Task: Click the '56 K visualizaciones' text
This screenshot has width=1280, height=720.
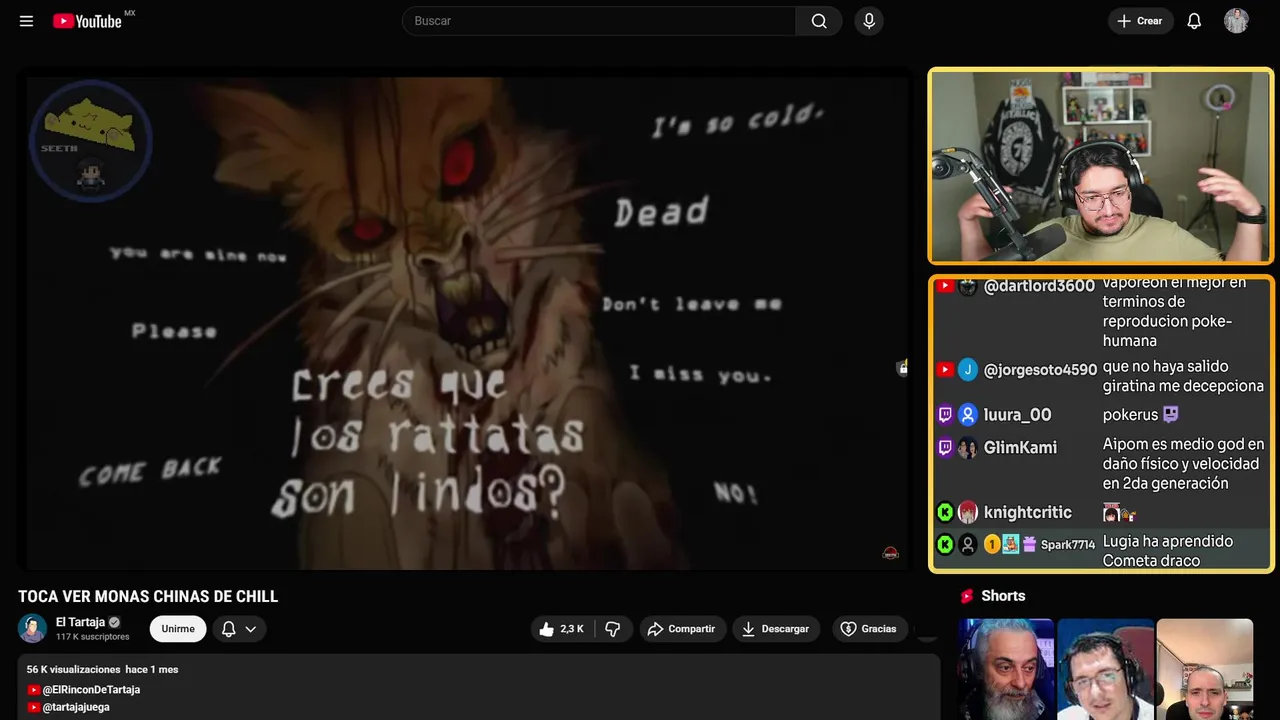Action: tap(73, 669)
